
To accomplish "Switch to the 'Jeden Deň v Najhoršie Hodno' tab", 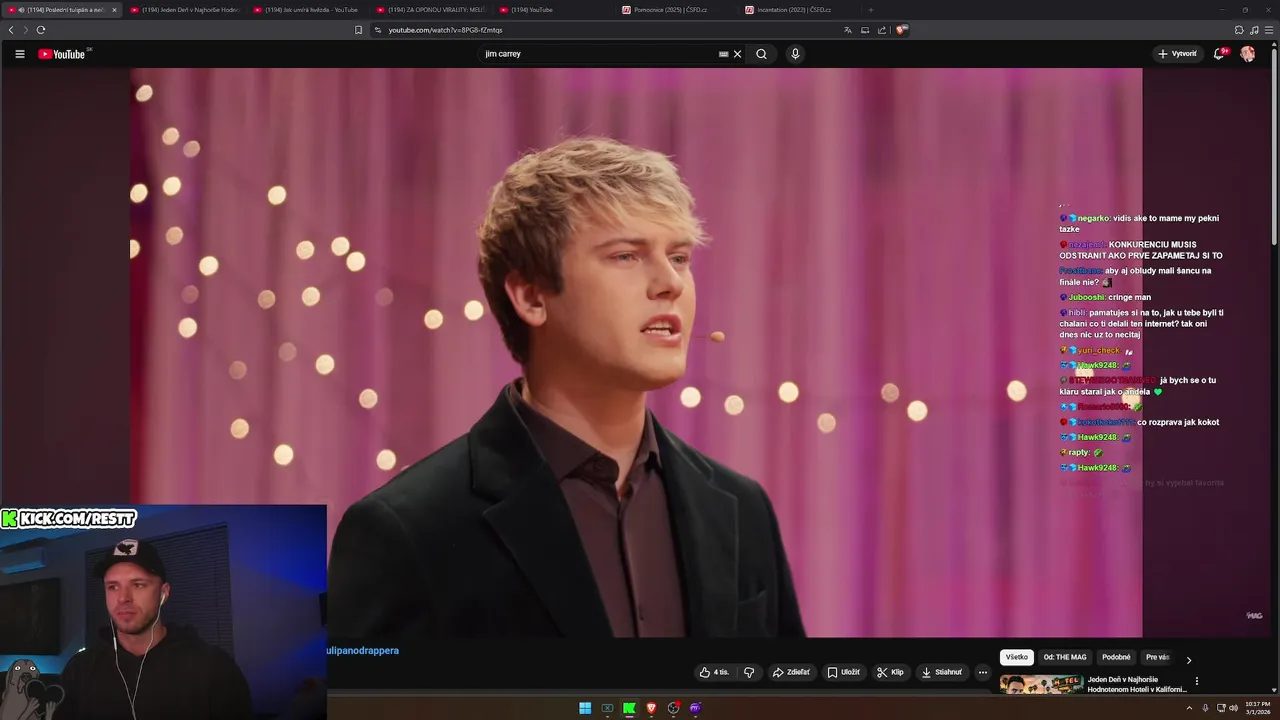I will click(185, 10).
